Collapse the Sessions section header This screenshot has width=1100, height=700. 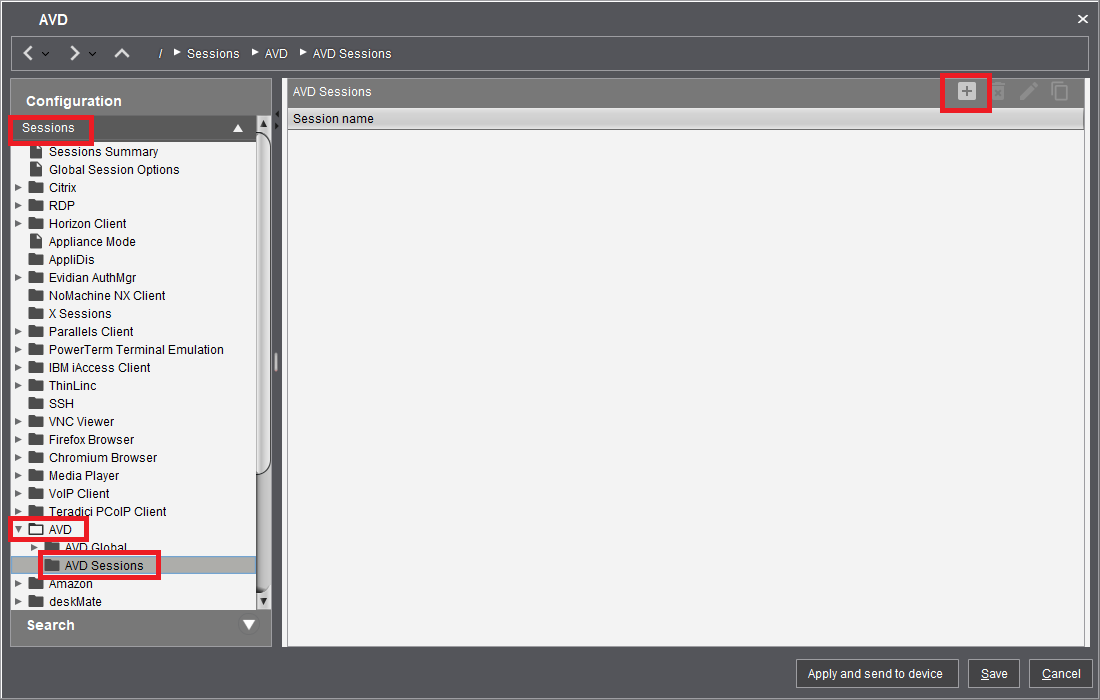coord(238,128)
